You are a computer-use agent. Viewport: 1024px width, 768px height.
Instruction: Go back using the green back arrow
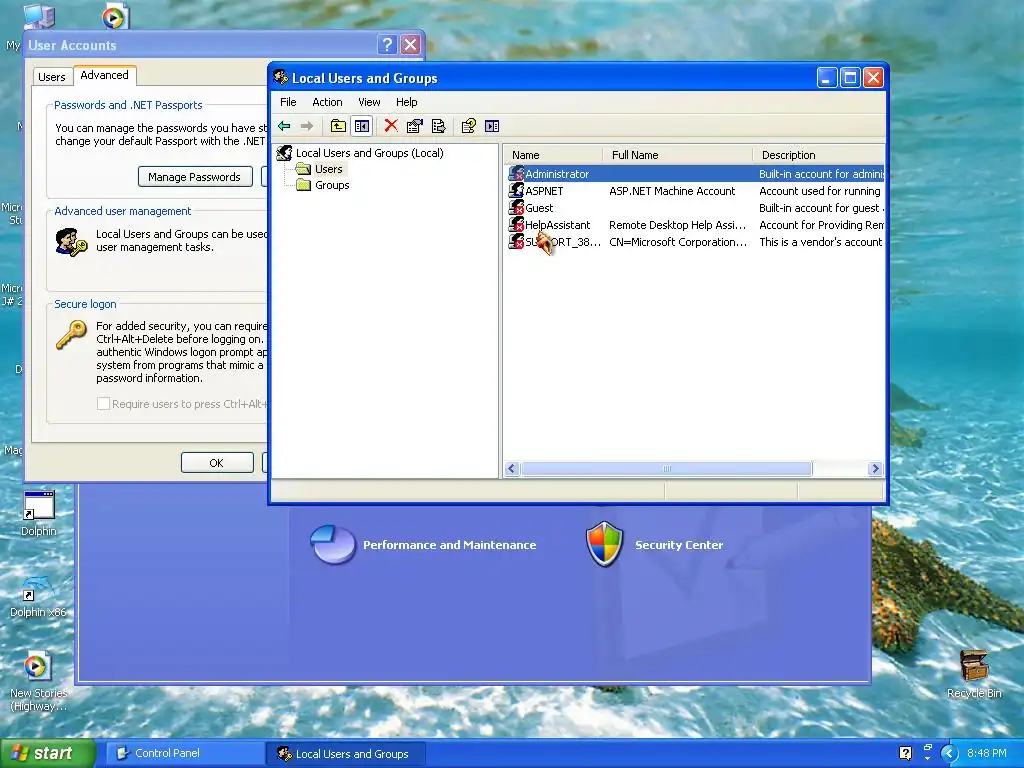point(284,126)
